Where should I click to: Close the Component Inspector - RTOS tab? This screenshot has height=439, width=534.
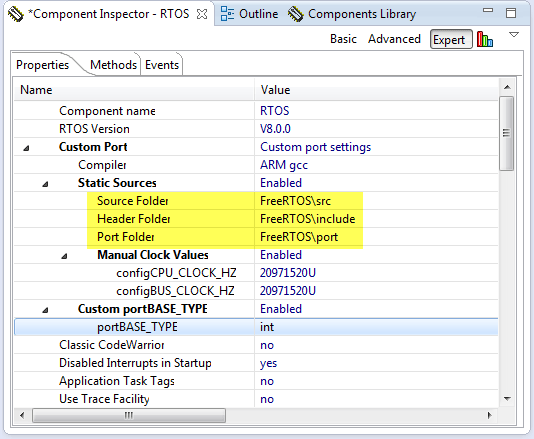(x=202, y=14)
